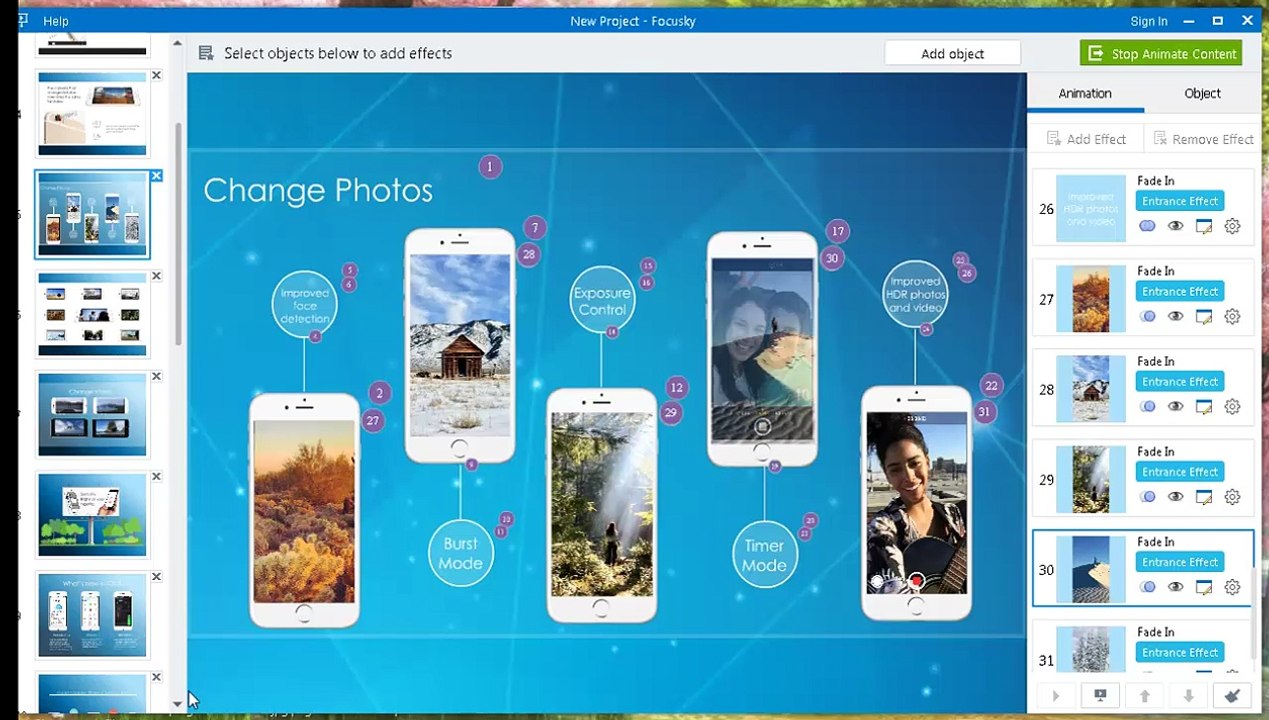Select the photo grid slide thumbnail
Screen dimensions: 1269x720
92,314
